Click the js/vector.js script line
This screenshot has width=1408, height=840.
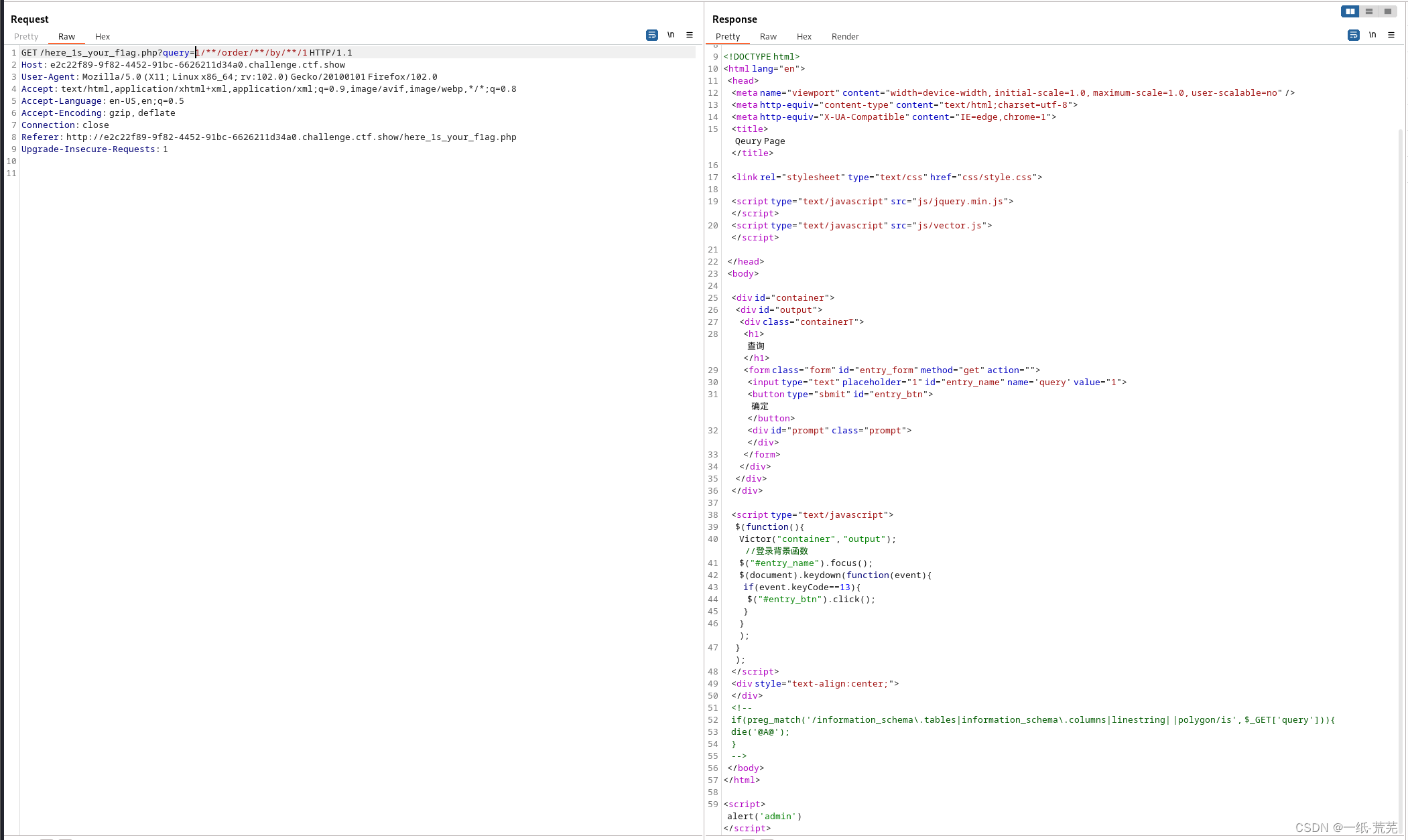[x=862, y=226]
